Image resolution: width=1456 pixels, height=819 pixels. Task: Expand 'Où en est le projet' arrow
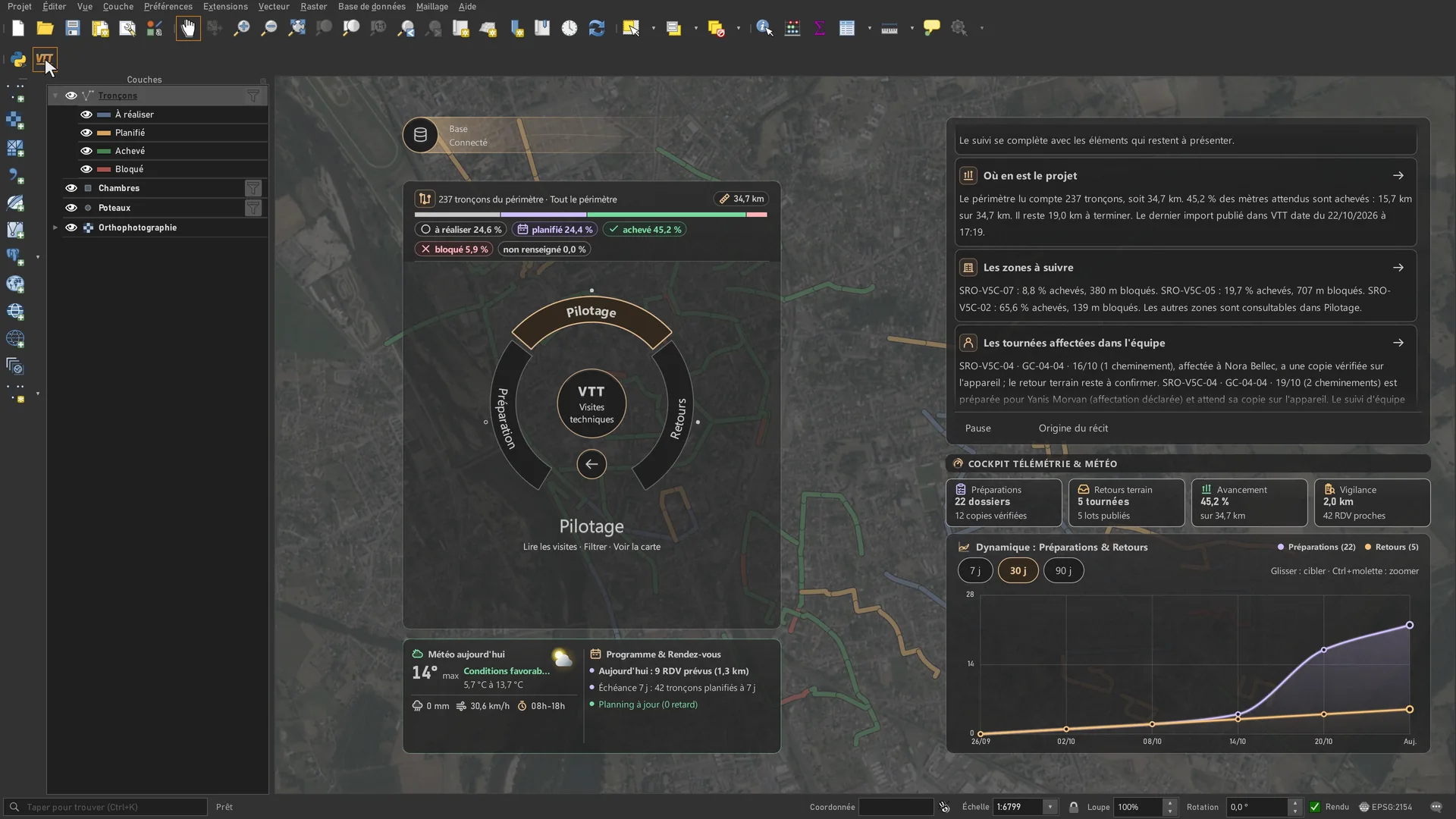(1398, 176)
